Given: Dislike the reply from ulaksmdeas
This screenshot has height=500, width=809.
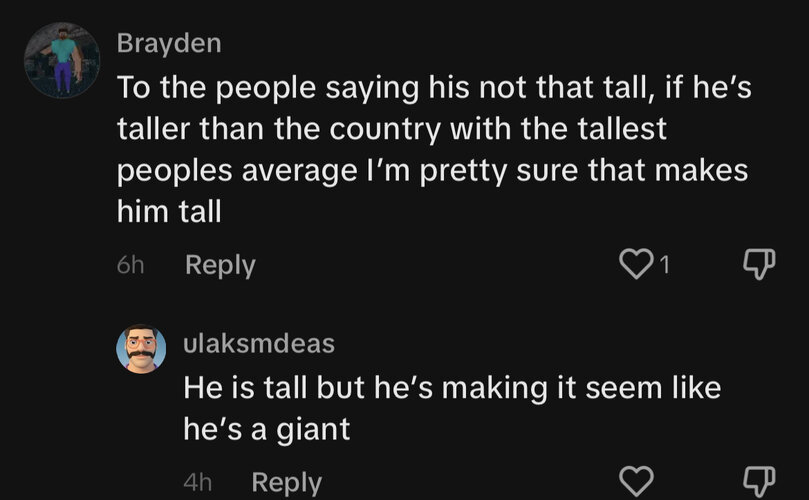Looking at the screenshot, I should (759, 482).
